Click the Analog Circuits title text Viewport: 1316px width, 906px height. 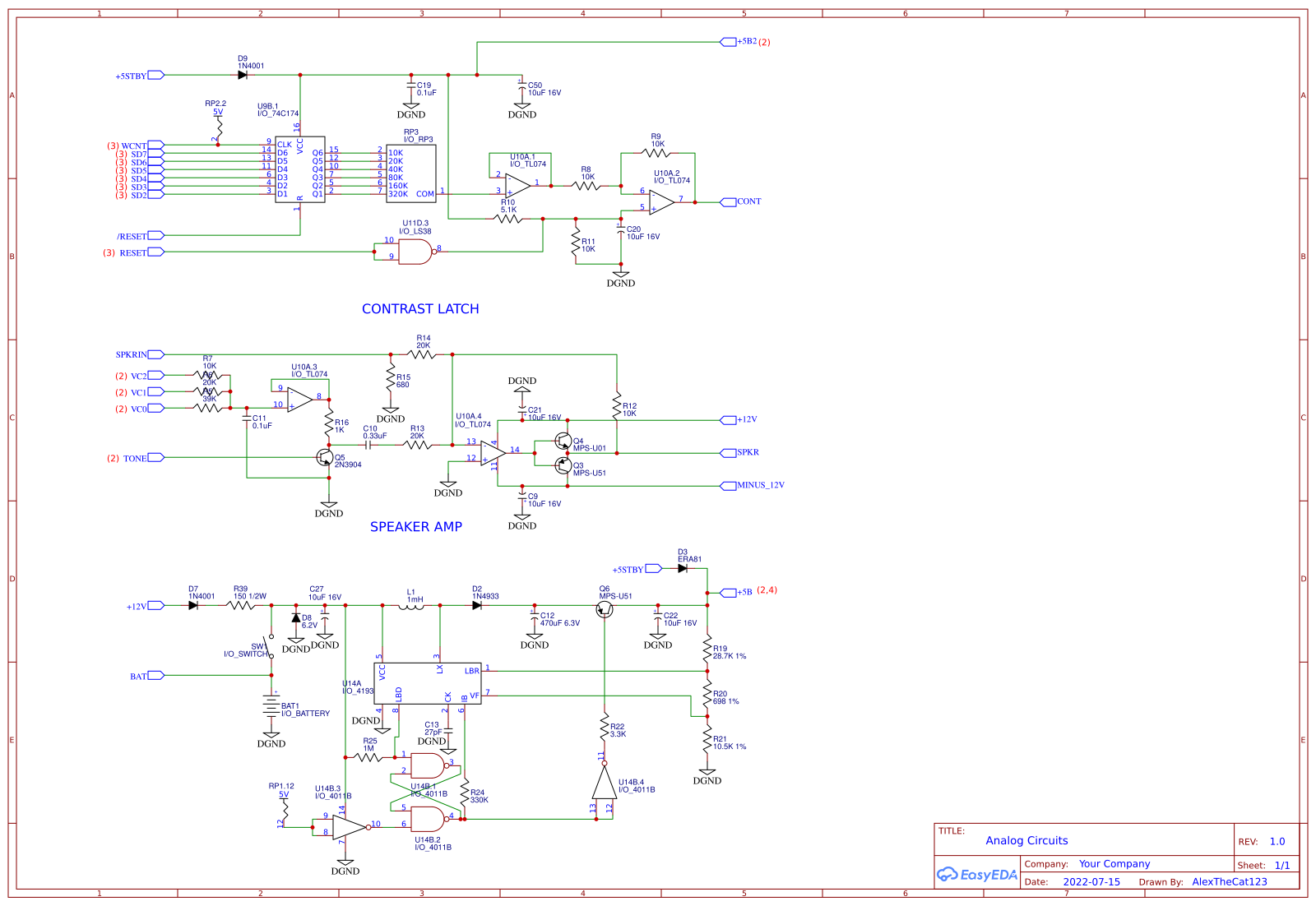1027,840
